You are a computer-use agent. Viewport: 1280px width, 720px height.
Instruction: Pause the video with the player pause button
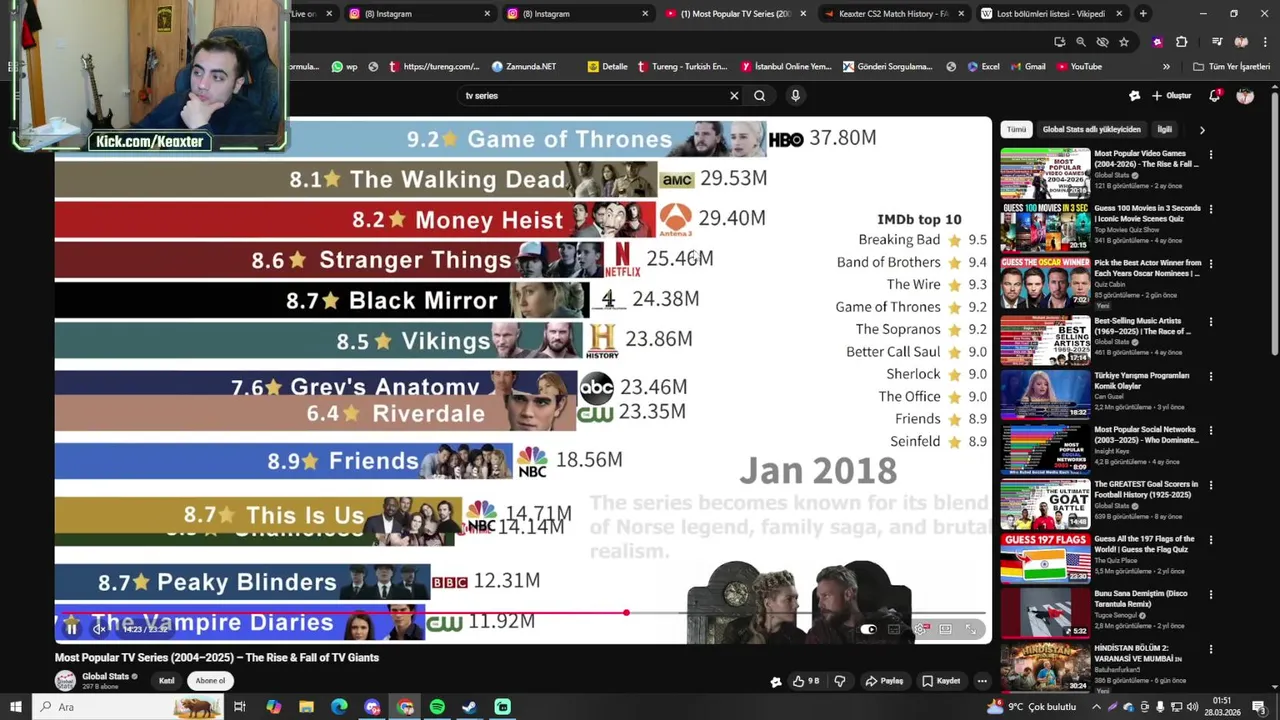tap(72, 629)
